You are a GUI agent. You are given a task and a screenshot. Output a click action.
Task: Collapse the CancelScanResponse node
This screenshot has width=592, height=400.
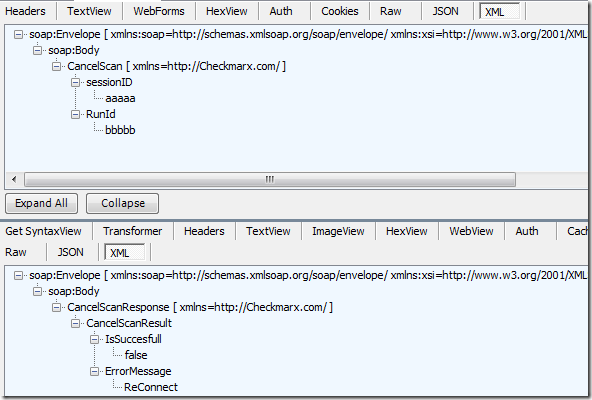(56, 307)
